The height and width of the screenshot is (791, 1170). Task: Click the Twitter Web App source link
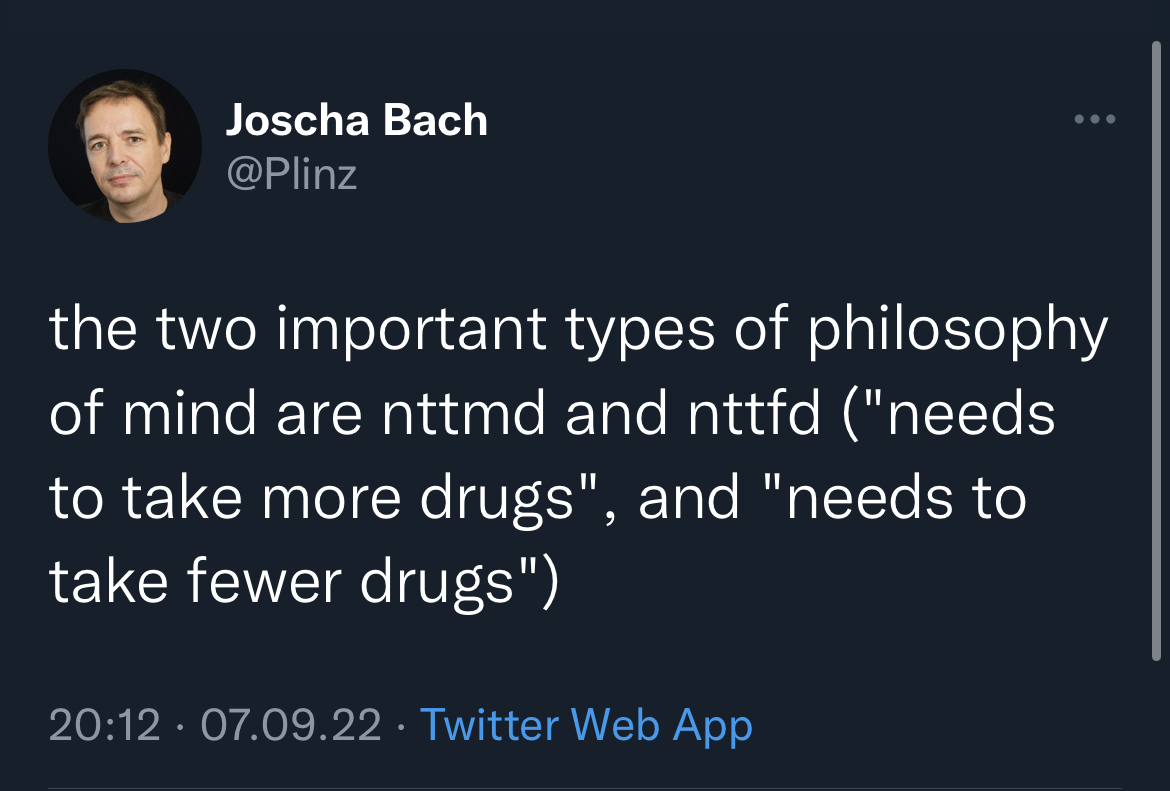coord(586,725)
